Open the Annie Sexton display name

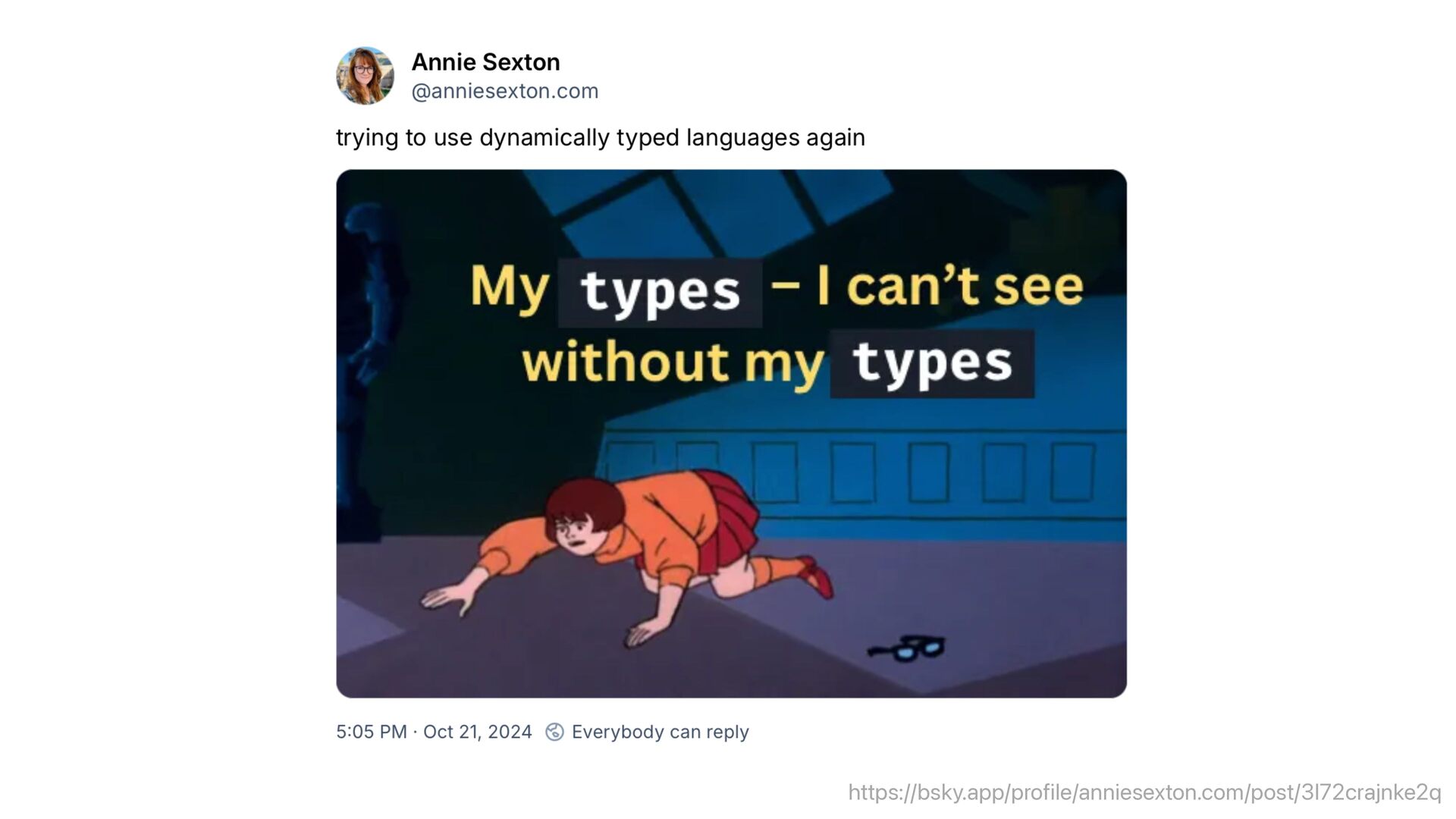[485, 62]
